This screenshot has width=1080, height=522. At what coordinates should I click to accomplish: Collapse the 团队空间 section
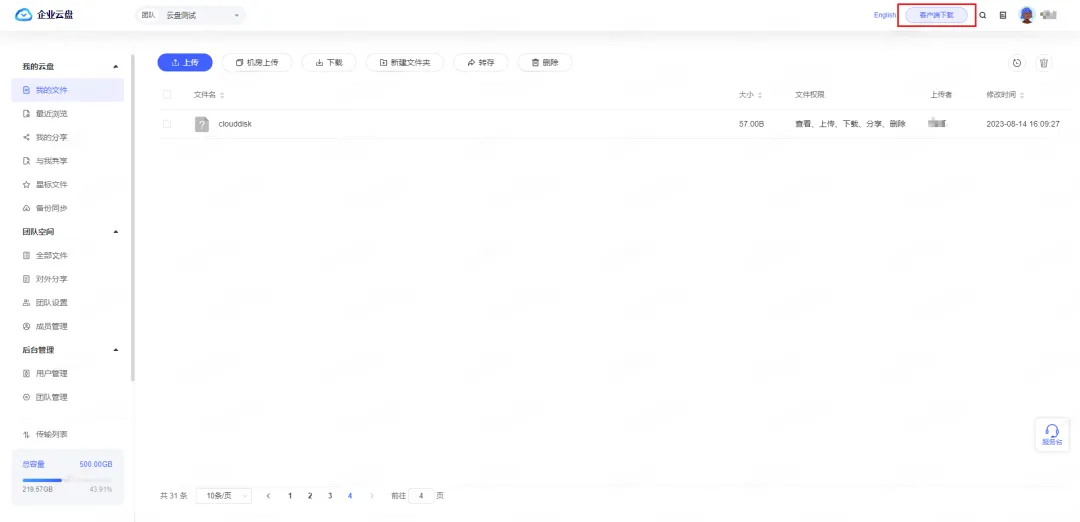click(x=116, y=232)
